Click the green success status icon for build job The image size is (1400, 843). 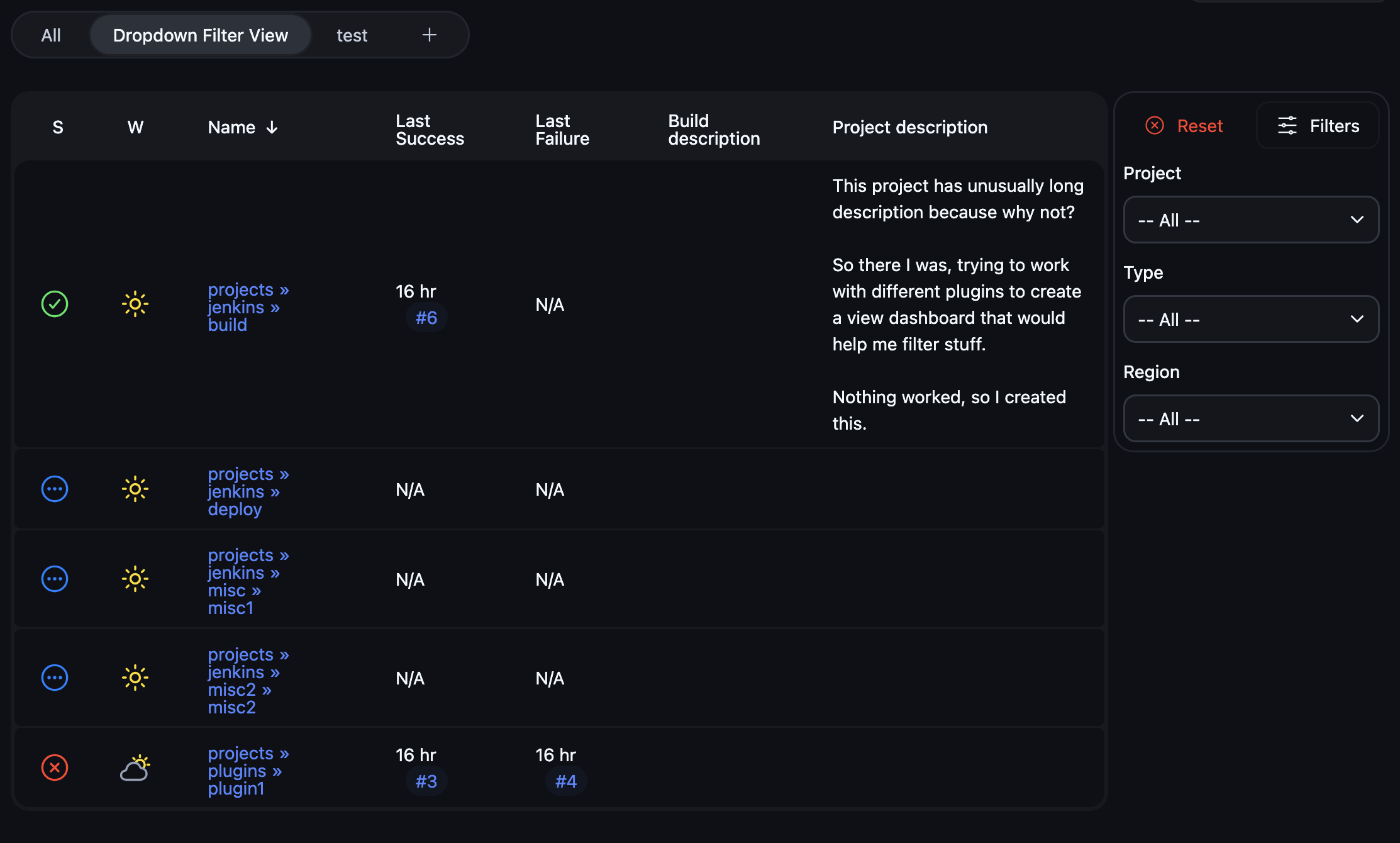pos(55,304)
